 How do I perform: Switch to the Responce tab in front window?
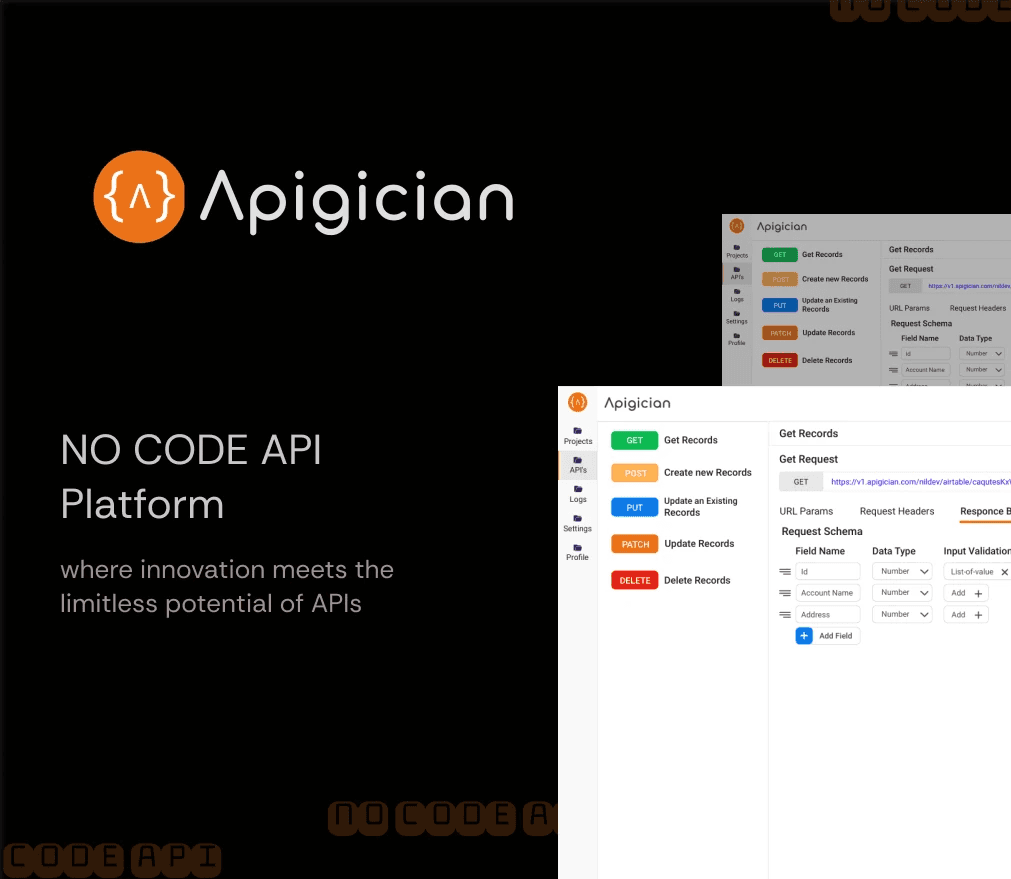pyautogui.click(x=985, y=511)
